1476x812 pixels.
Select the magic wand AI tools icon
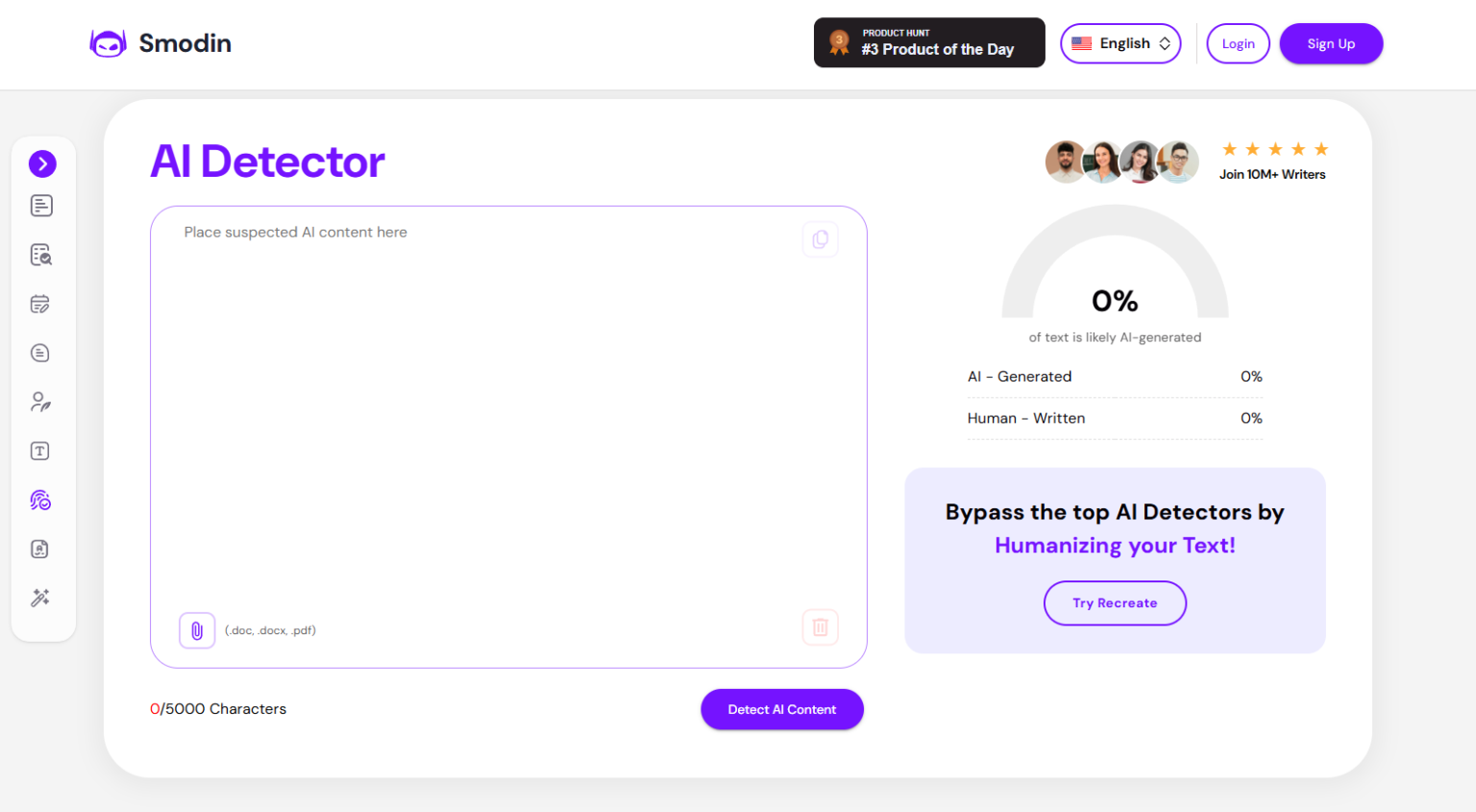pyautogui.click(x=40, y=597)
